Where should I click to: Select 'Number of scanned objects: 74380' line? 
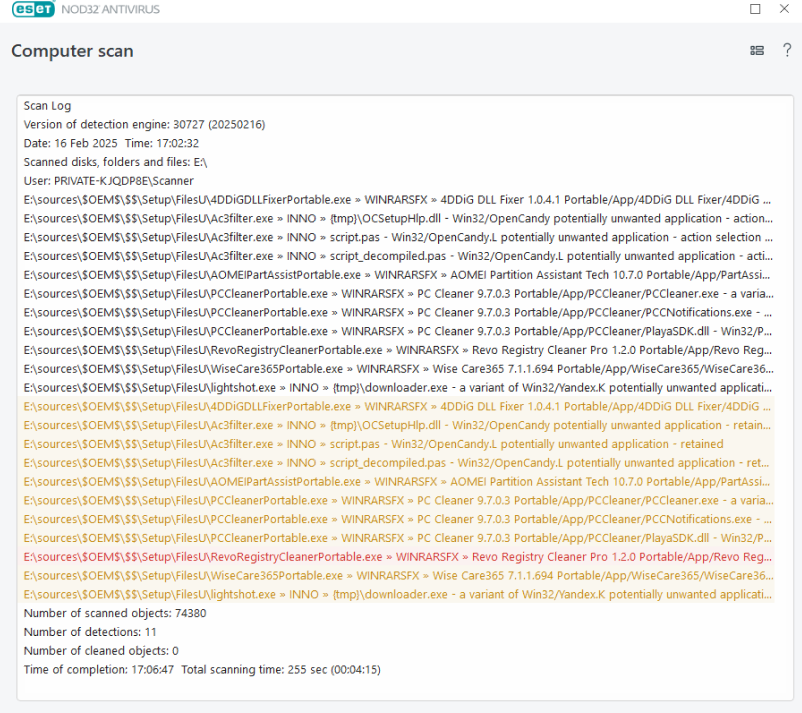pos(115,613)
